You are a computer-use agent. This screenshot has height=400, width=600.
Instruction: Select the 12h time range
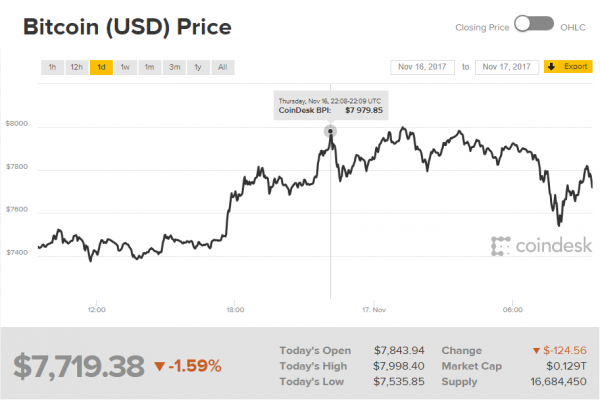click(x=76, y=67)
